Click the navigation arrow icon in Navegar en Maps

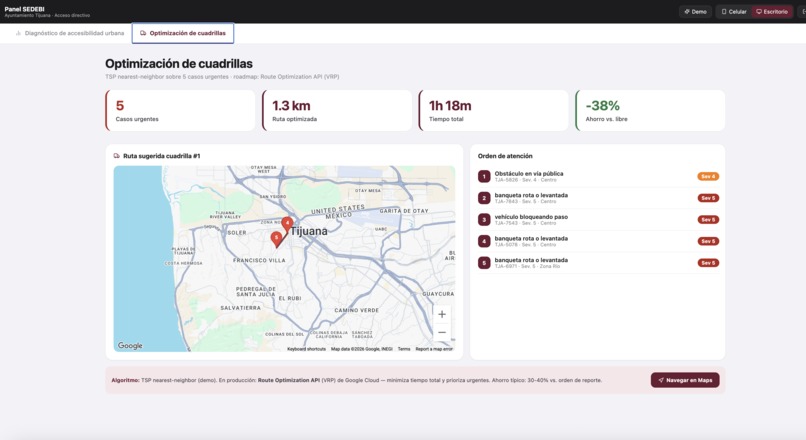(x=661, y=380)
